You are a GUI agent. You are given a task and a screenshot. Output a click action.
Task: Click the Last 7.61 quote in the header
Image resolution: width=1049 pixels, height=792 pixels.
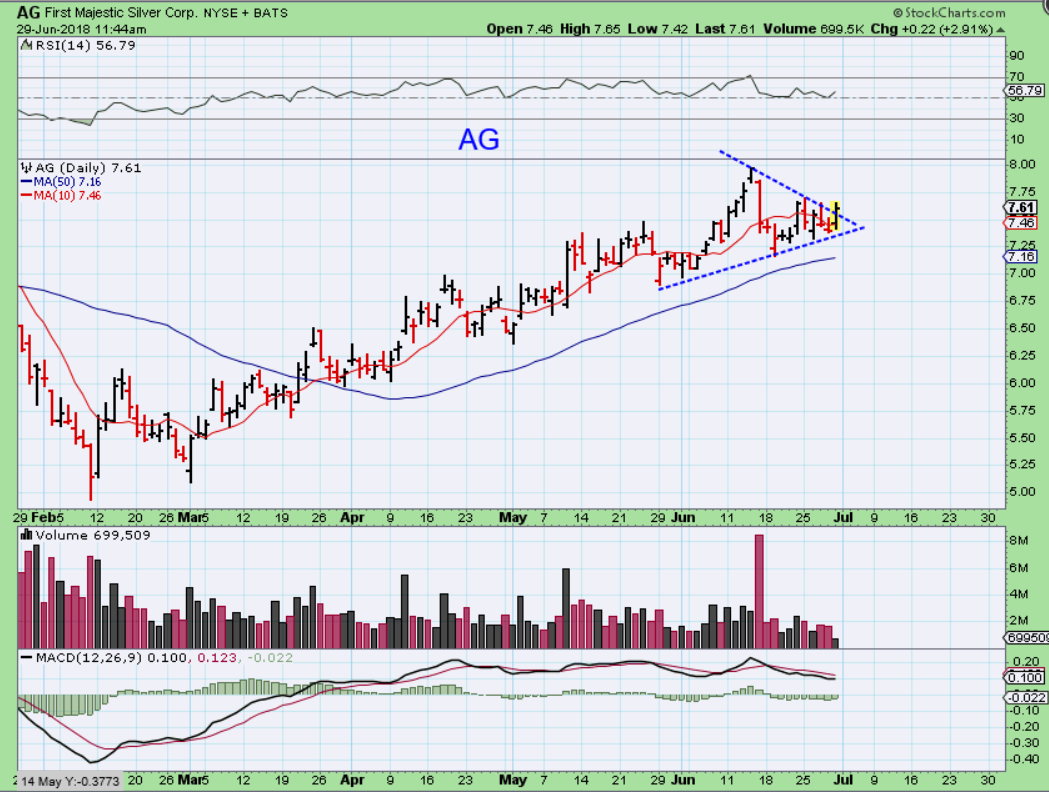pyautogui.click(x=725, y=29)
